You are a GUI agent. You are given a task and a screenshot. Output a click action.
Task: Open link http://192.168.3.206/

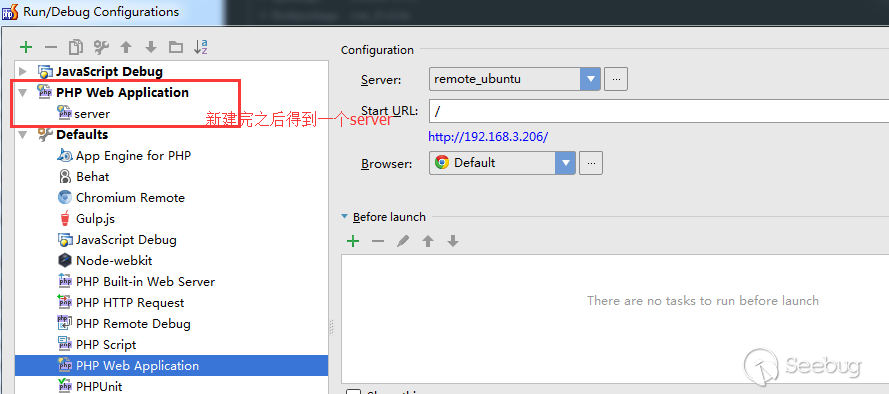click(x=488, y=137)
